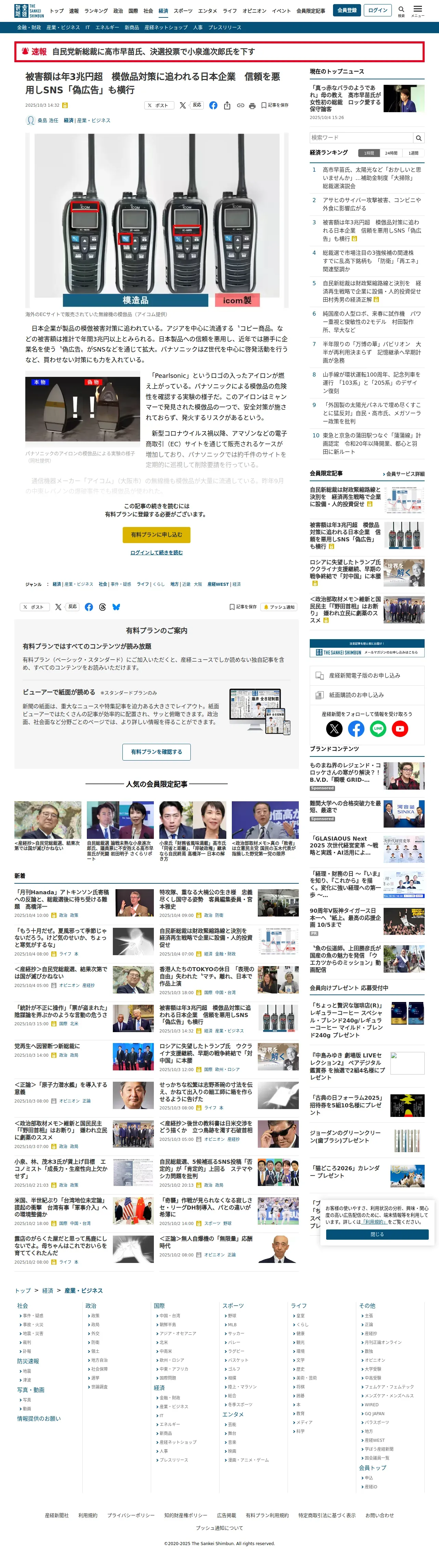Screen dimensions: 439x1568
Task: Click search button beside 検索ワード field
Action: [x=418, y=138]
